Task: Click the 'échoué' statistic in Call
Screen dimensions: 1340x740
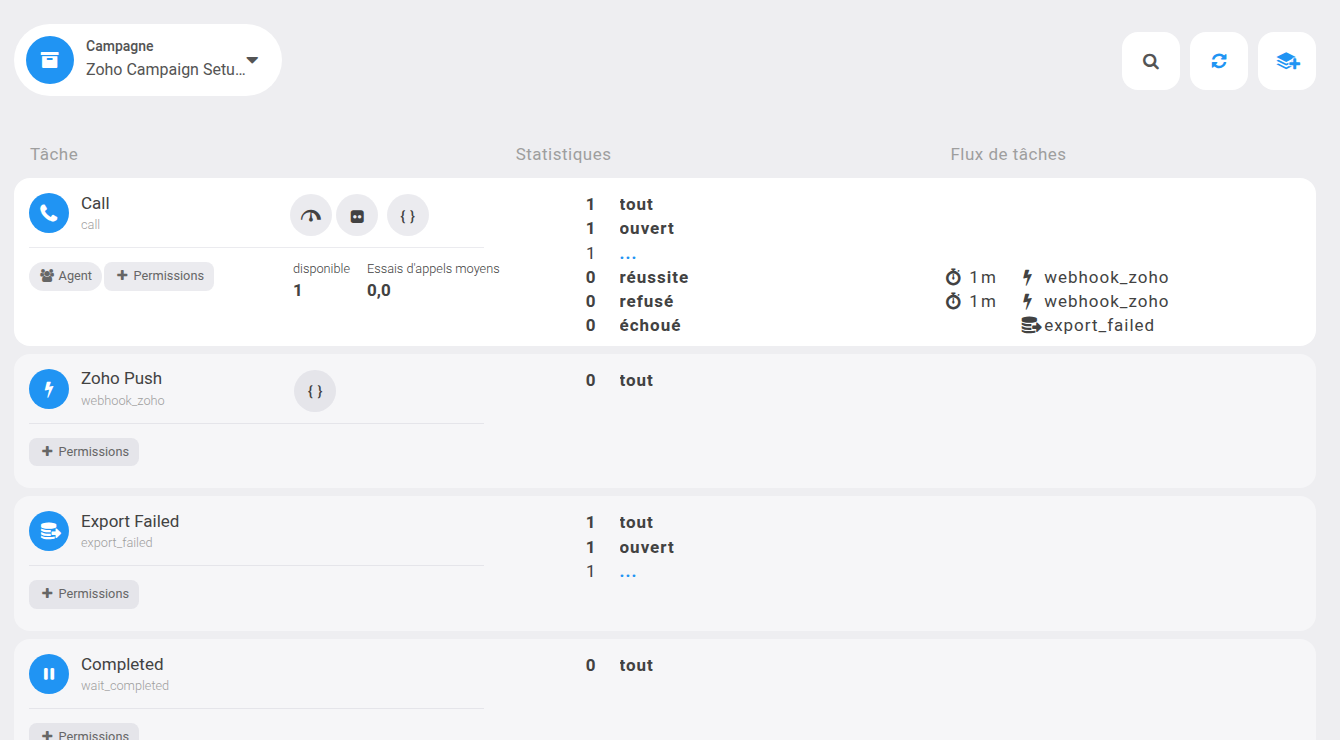Action: [x=650, y=325]
